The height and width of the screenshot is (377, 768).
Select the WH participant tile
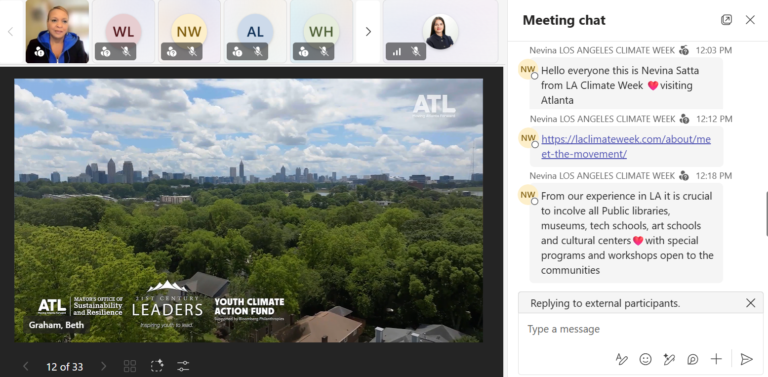click(x=321, y=32)
